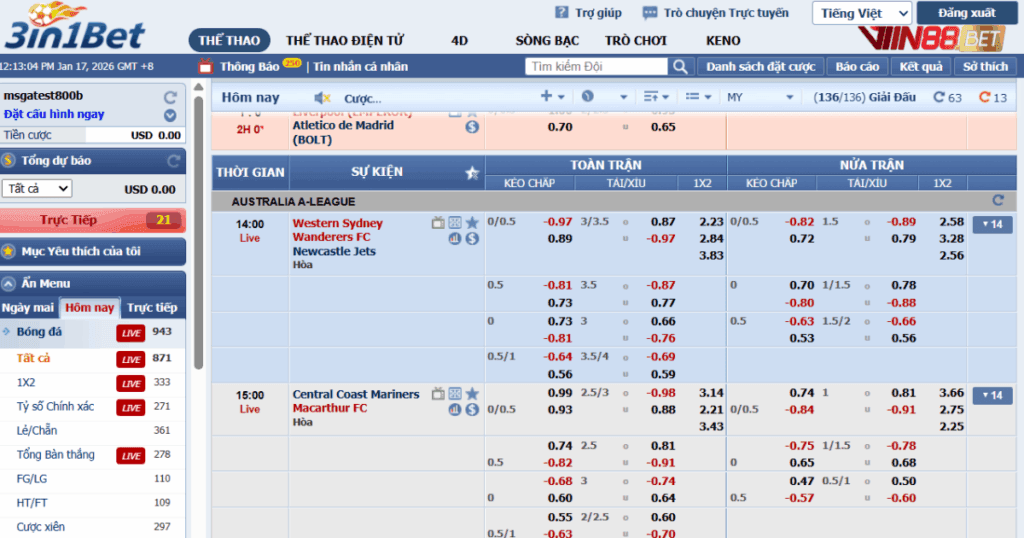1024x538 pixels.
Task: Open Trợ giúp help icon
Action: click(562, 12)
